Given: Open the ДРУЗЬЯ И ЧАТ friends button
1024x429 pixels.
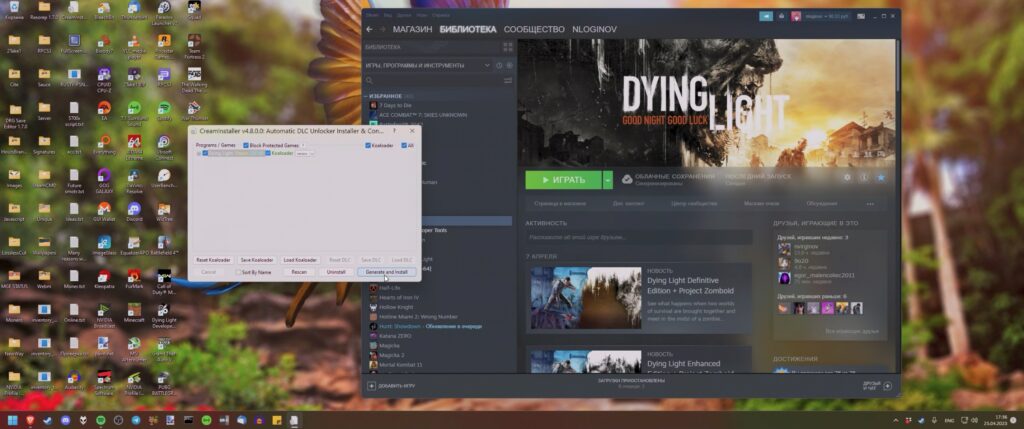Looking at the screenshot, I should (x=876, y=386).
